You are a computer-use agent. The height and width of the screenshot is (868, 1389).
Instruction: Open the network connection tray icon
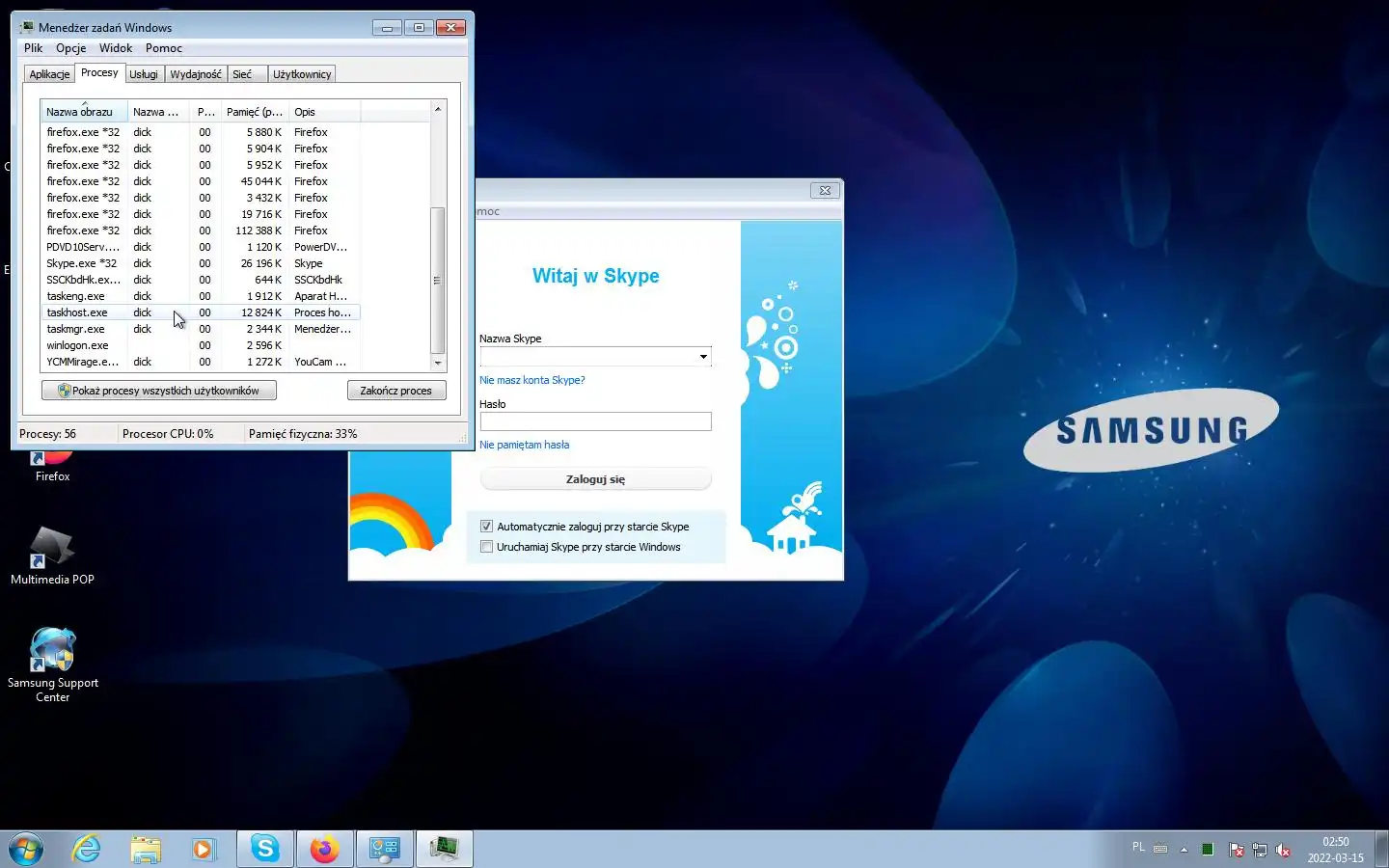coord(1259,850)
